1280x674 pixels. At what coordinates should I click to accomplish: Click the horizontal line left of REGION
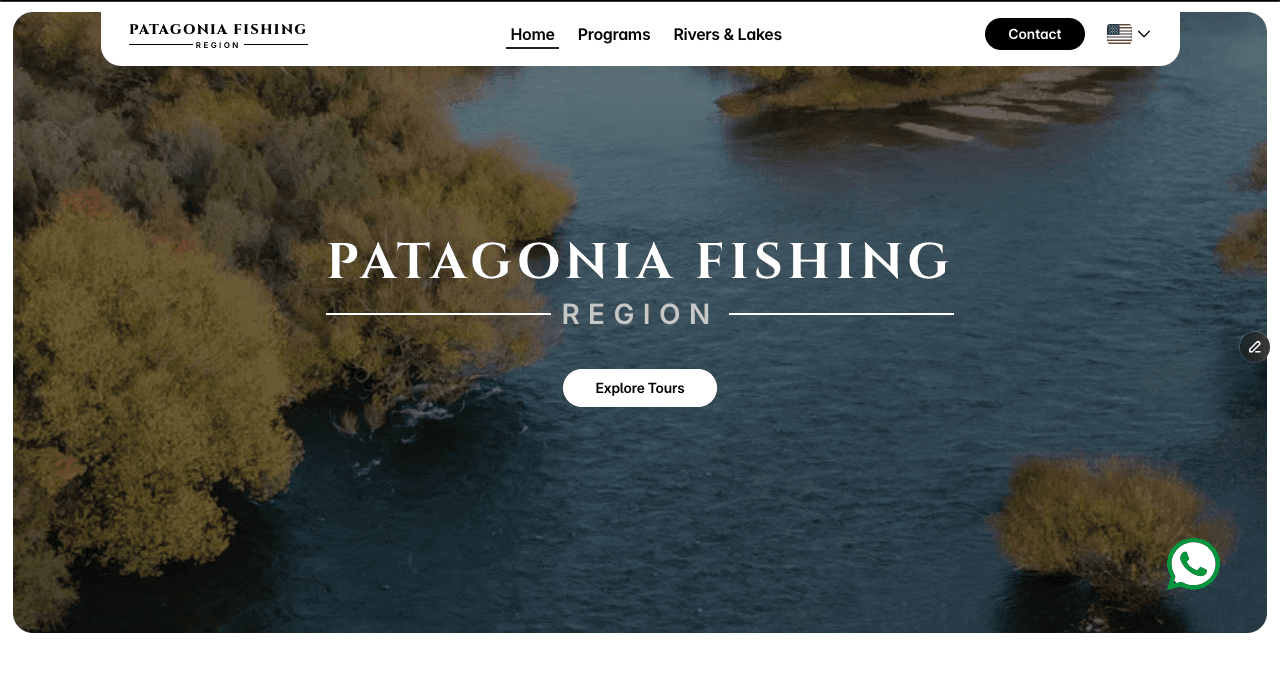click(438, 314)
